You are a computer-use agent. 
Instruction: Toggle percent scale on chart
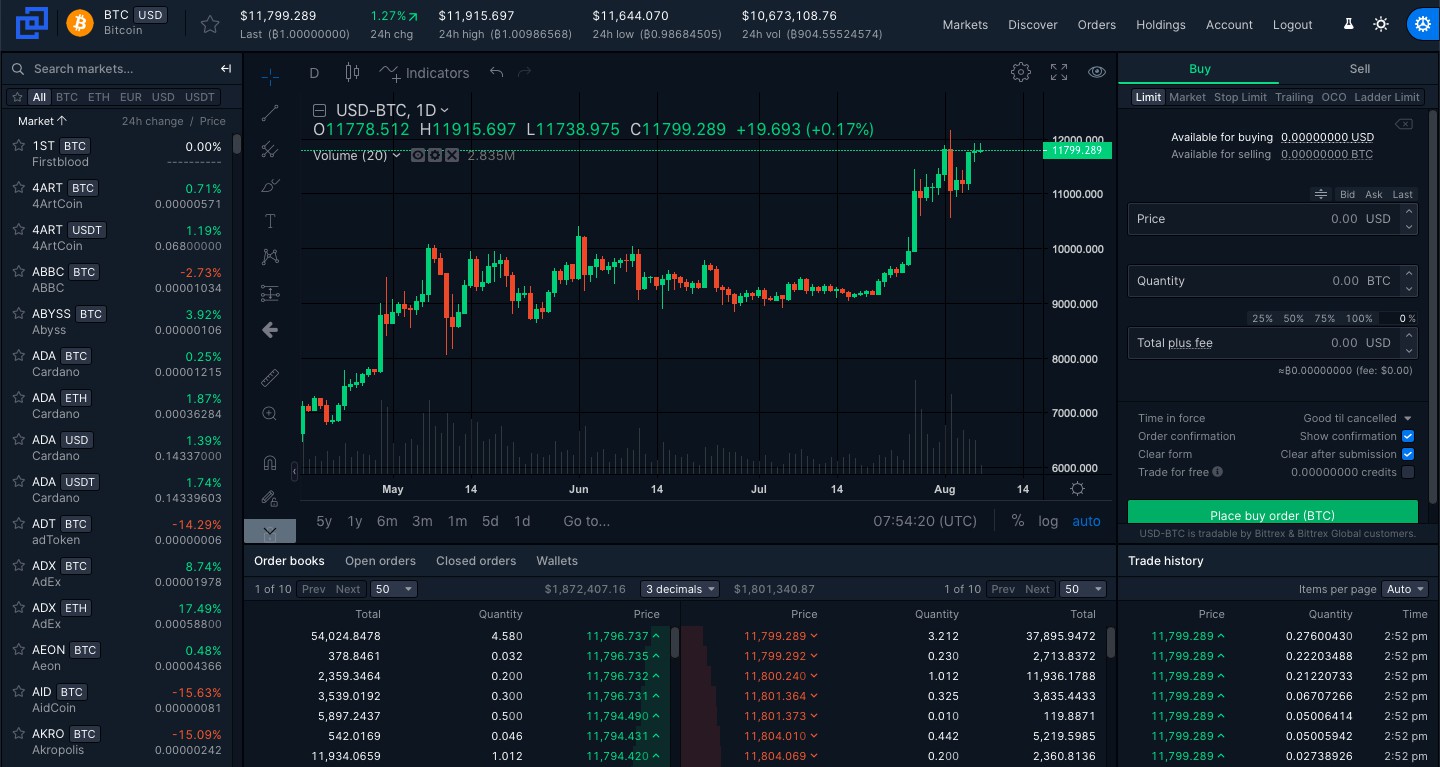[1018, 521]
